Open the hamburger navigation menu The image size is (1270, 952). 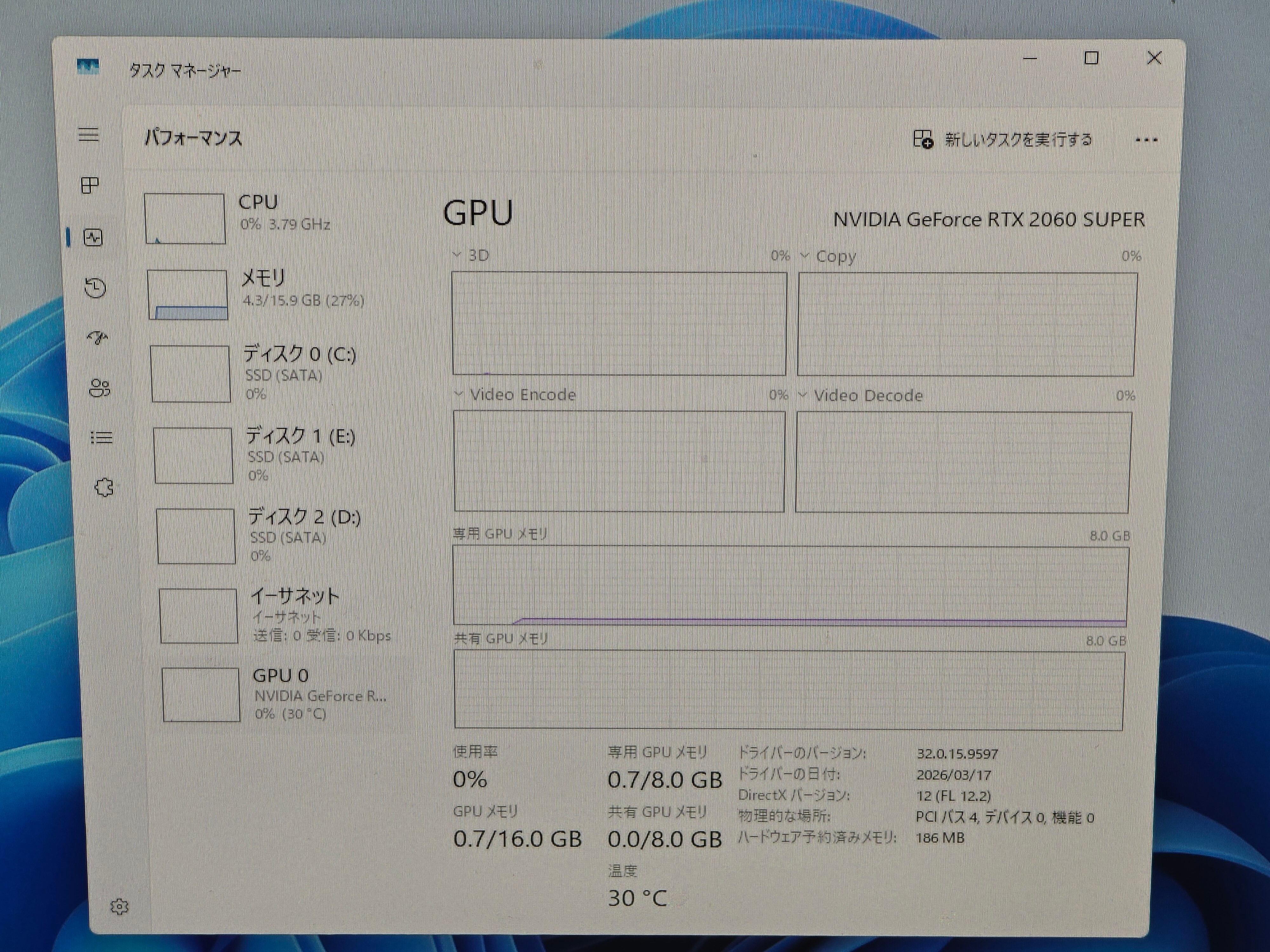[x=88, y=135]
